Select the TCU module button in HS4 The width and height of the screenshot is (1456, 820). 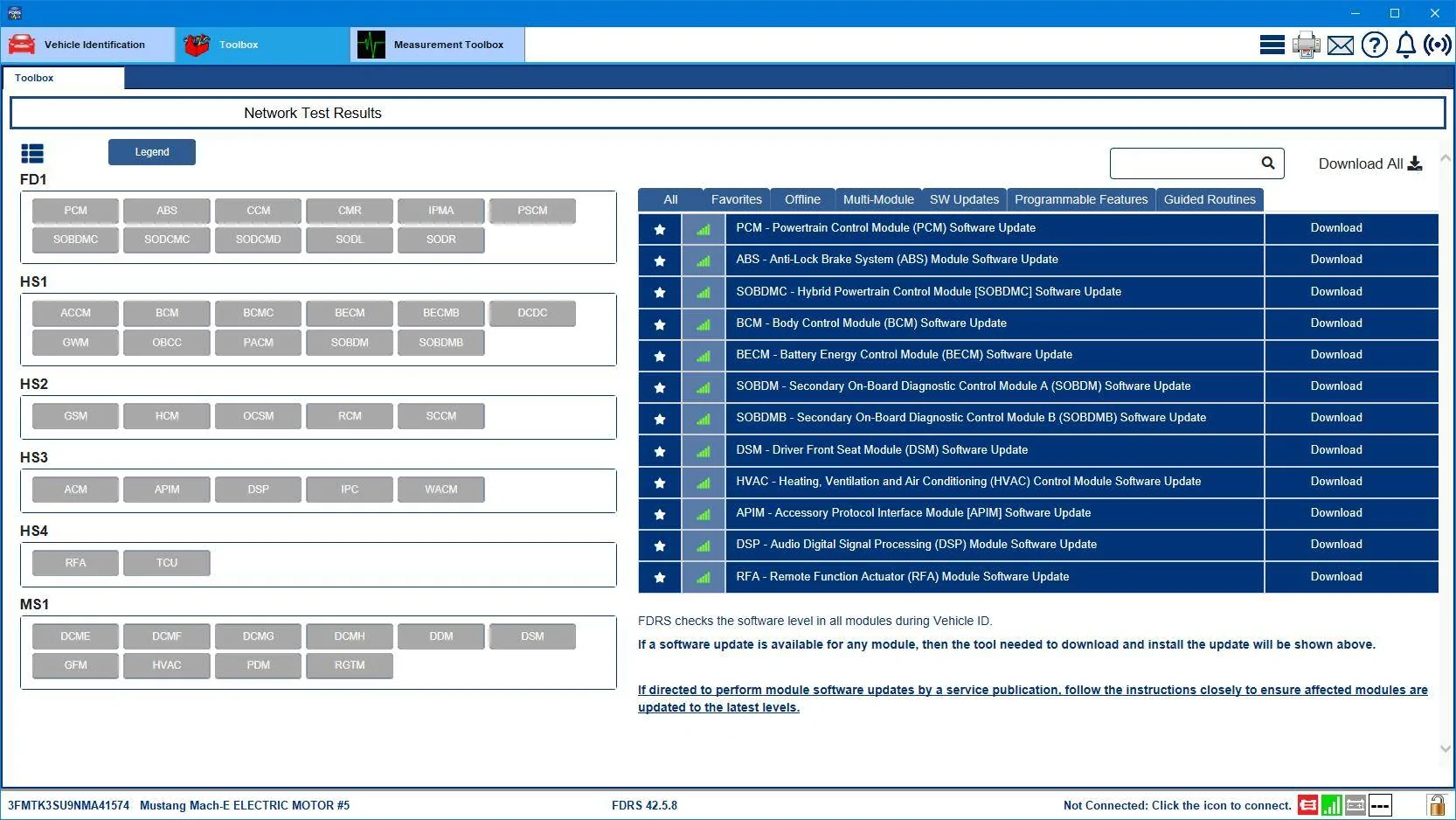(167, 563)
